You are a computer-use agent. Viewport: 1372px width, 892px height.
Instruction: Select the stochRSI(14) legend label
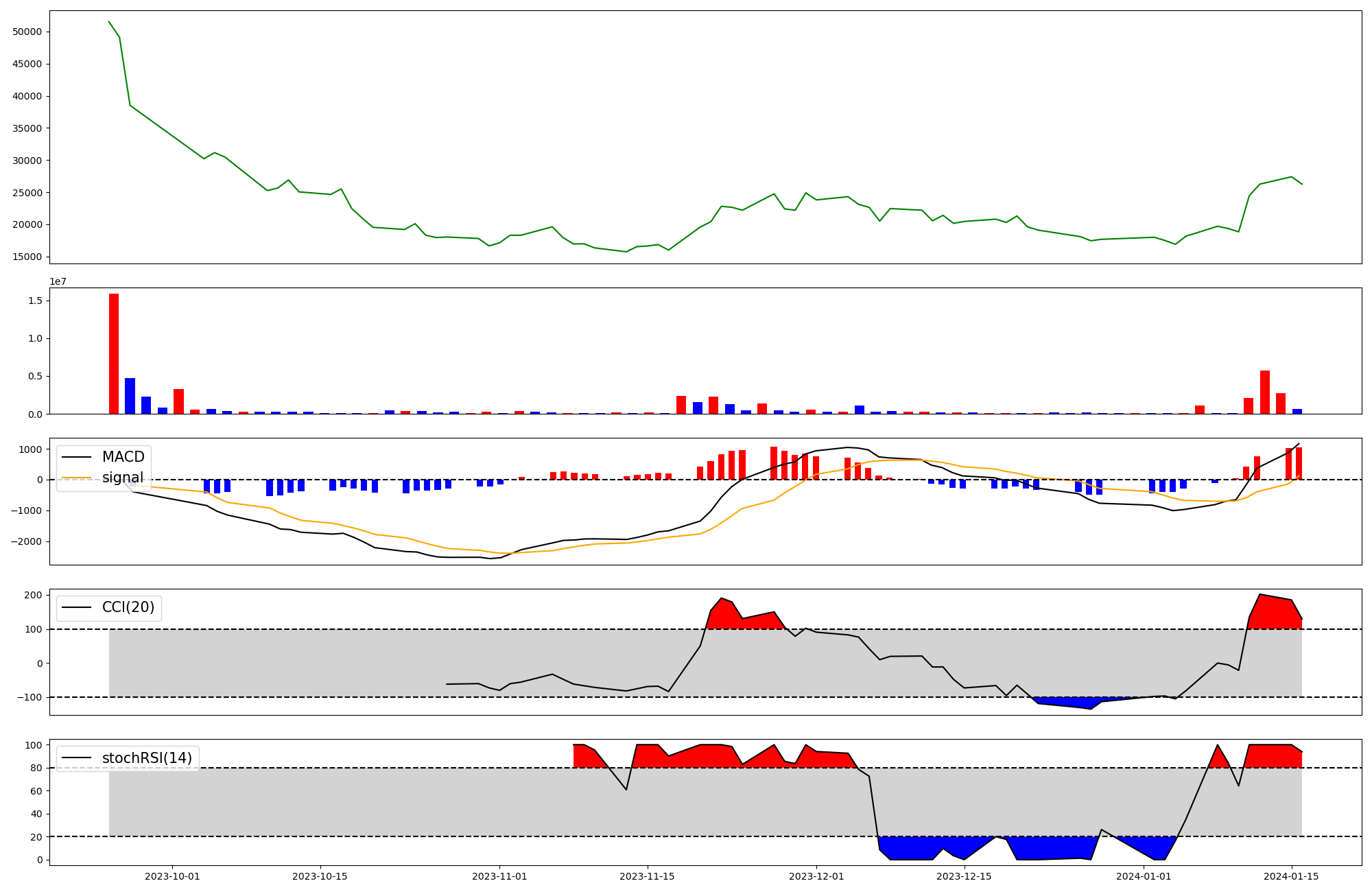(x=147, y=758)
